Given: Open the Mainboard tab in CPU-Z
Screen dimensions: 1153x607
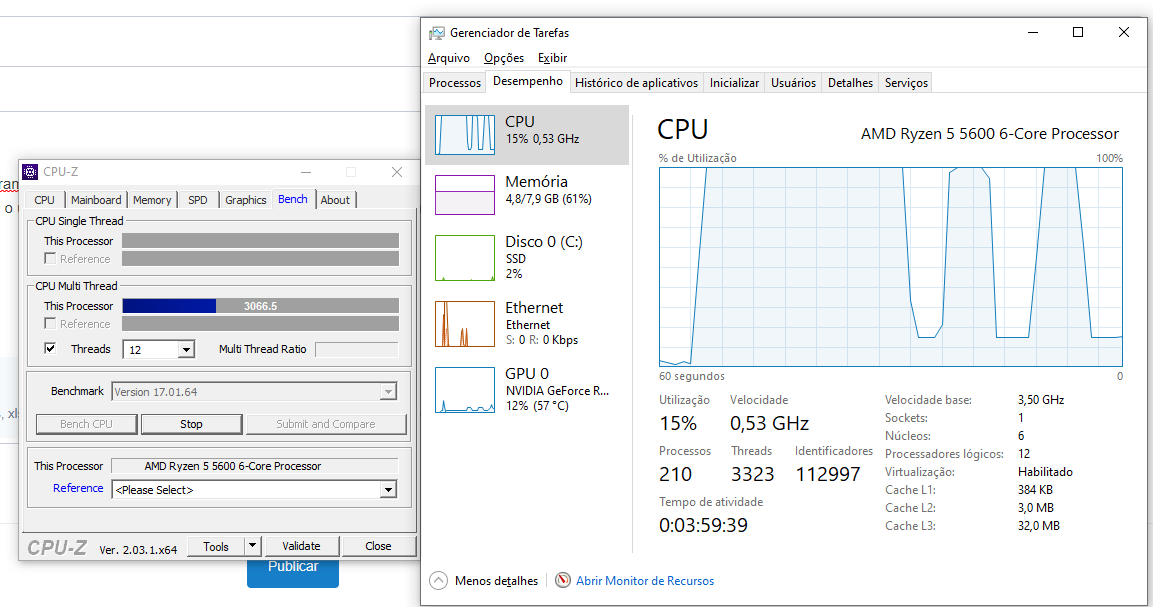Looking at the screenshot, I should [x=96, y=200].
